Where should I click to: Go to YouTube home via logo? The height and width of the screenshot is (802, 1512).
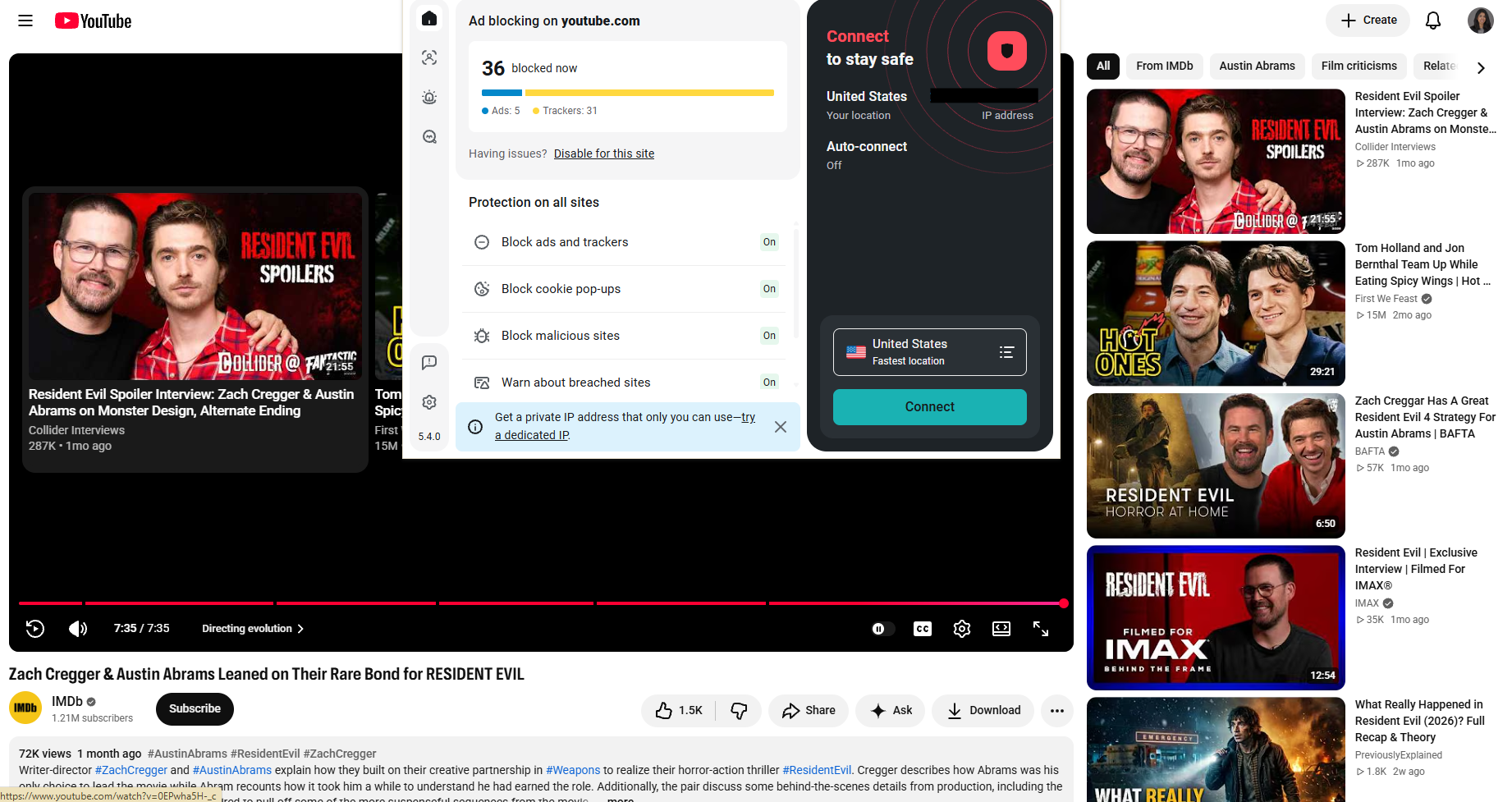(x=93, y=21)
